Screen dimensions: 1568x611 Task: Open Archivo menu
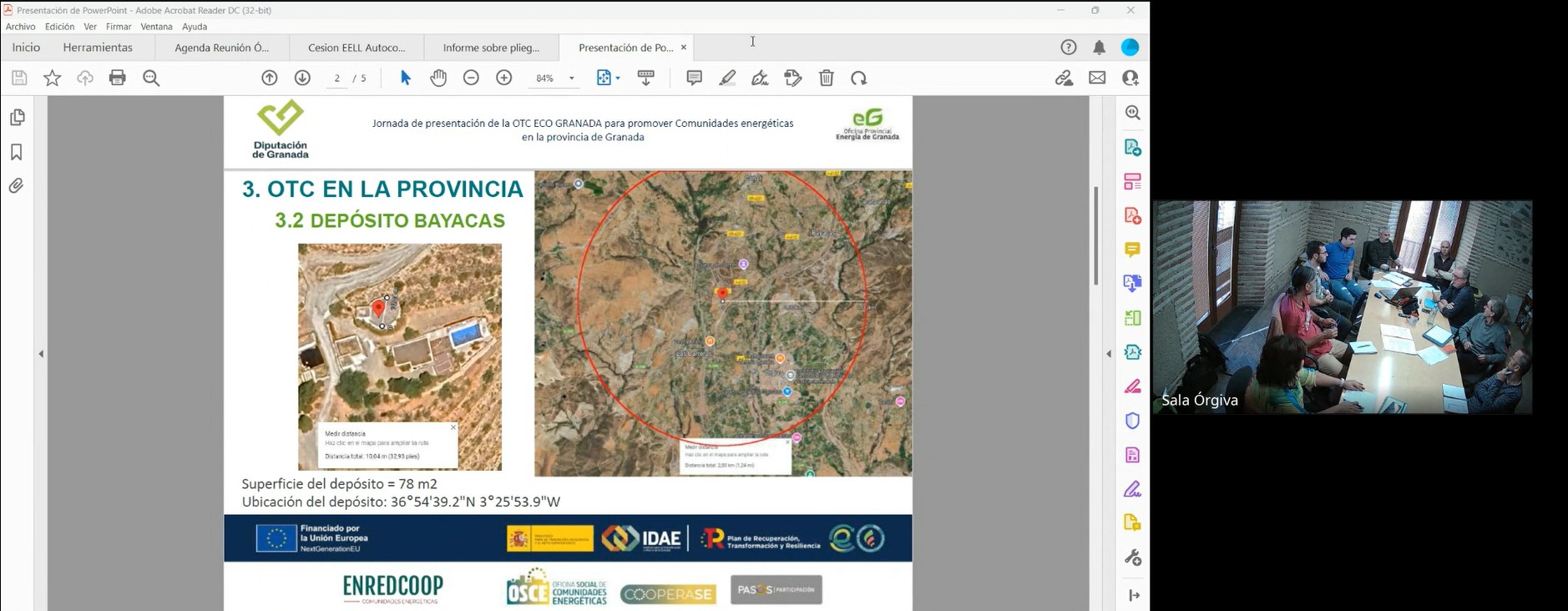coord(21,27)
